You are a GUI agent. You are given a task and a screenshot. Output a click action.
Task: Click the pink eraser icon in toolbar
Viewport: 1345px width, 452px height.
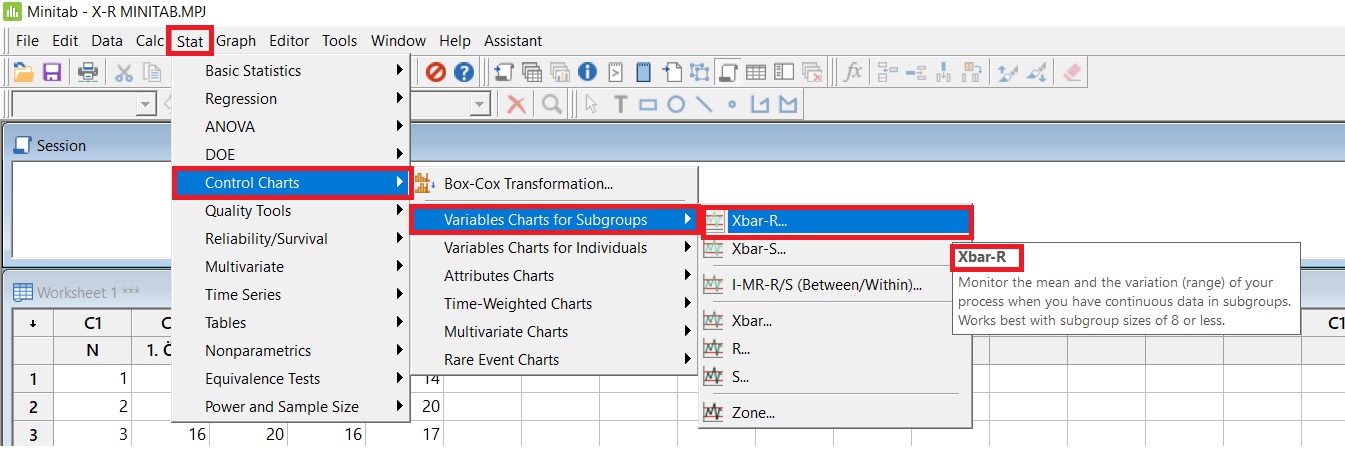tap(1072, 72)
